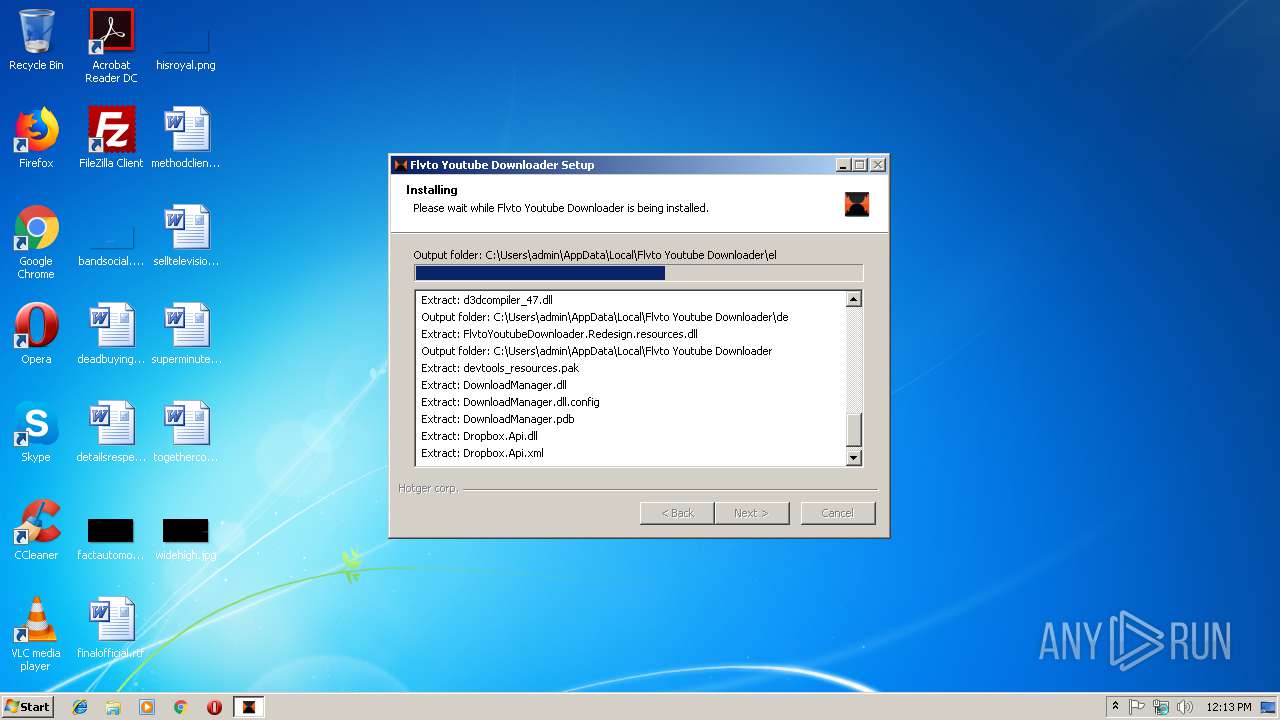Open Chrome from the taskbar
Viewport: 1280px width, 720px height.
pyautogui.click(x=181, y=707)
